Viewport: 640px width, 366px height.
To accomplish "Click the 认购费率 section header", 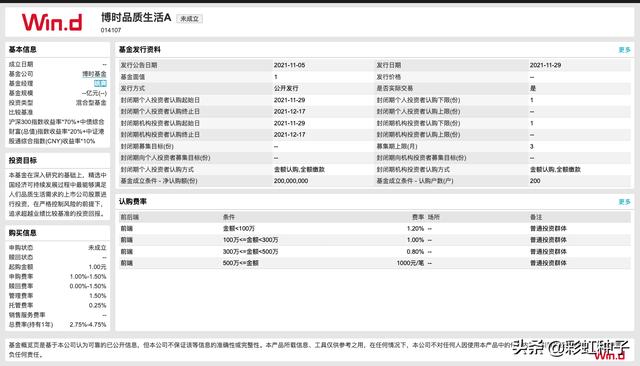I will pos(133,201).
